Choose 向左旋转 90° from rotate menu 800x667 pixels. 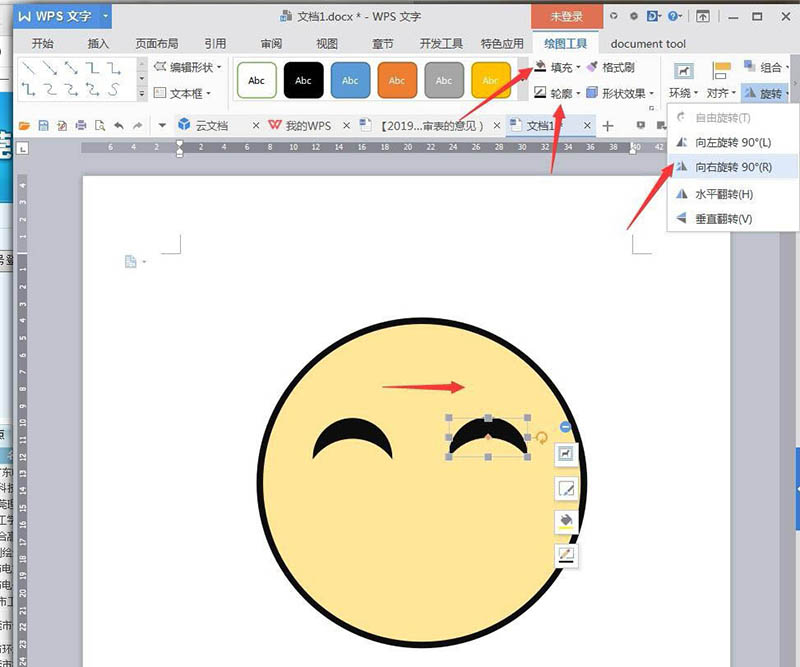[733, 142]
